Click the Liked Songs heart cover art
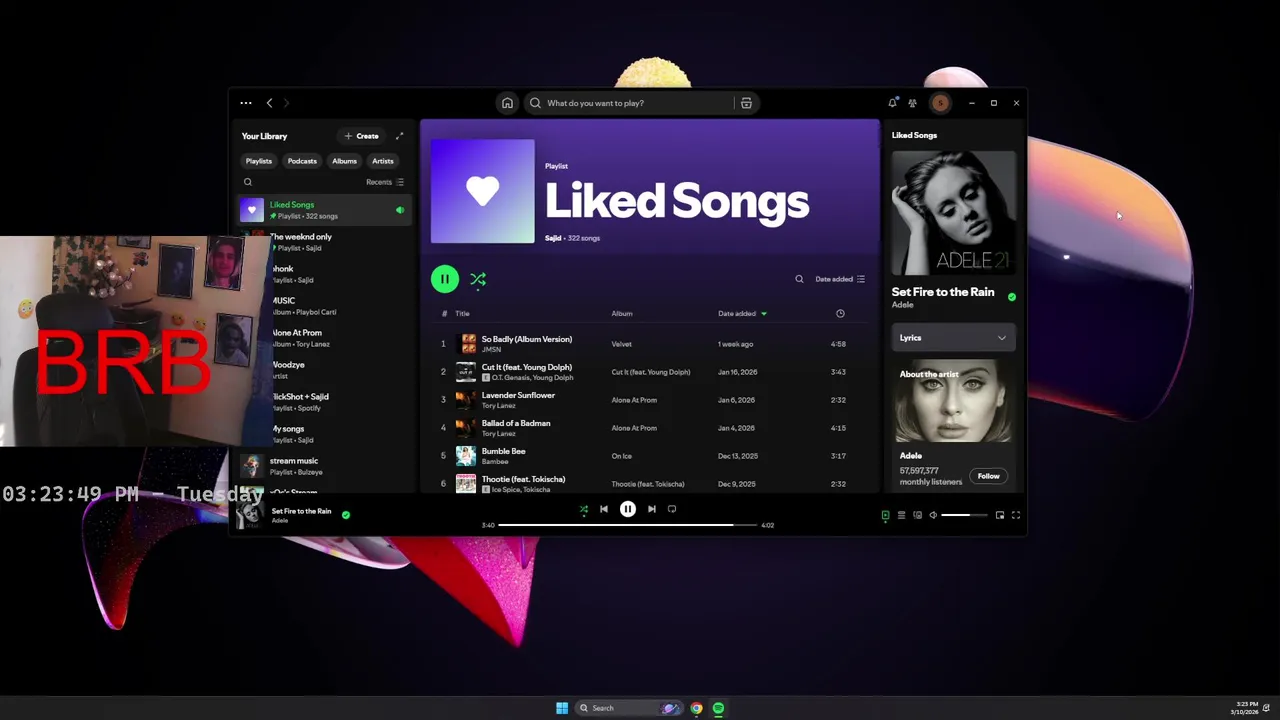Image resolution: width=1280 pixels, height=720 pixels. pos(482,192)
